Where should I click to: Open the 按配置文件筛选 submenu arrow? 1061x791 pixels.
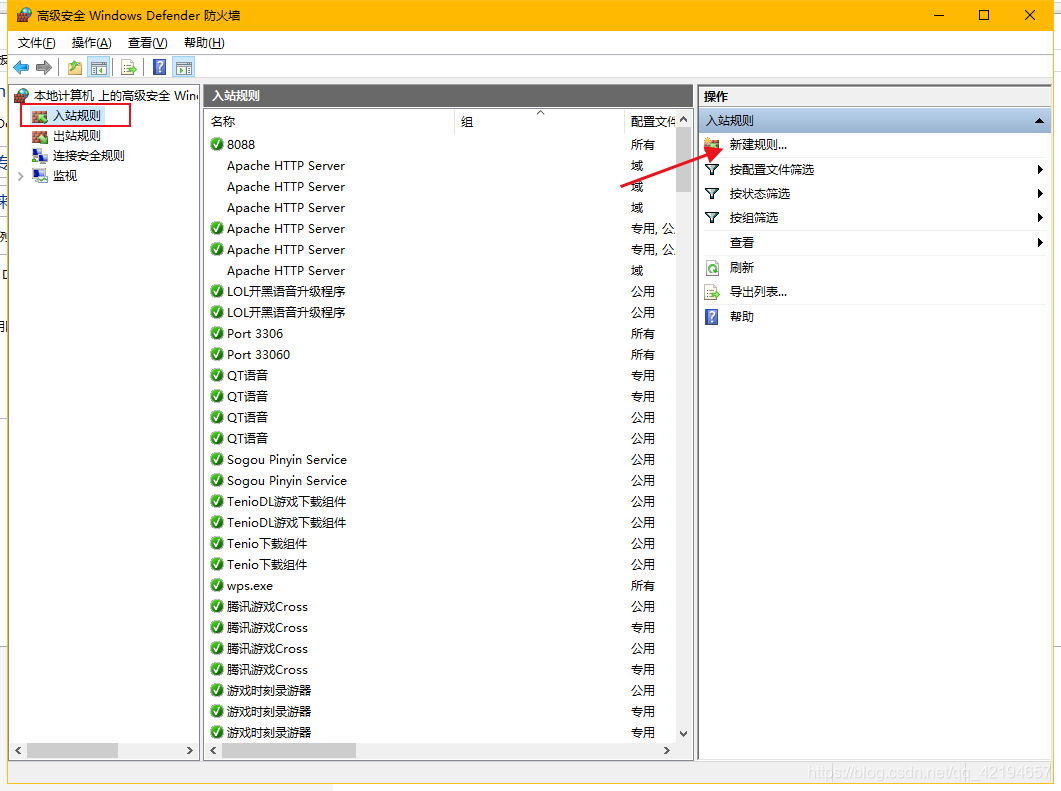pos(1040,169)
